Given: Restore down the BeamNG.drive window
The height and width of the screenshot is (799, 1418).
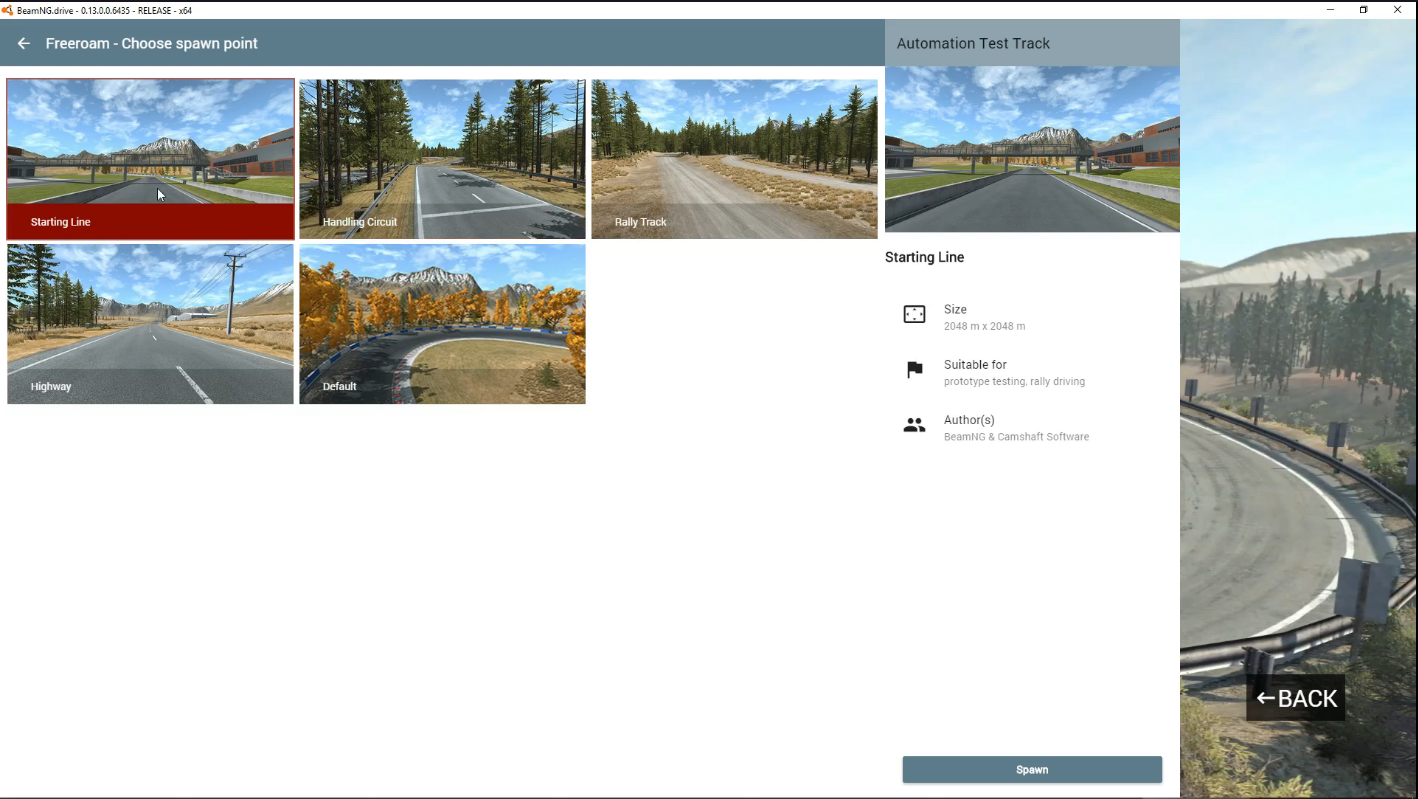Looking at the screenshot, I should tap(1363, 10).
